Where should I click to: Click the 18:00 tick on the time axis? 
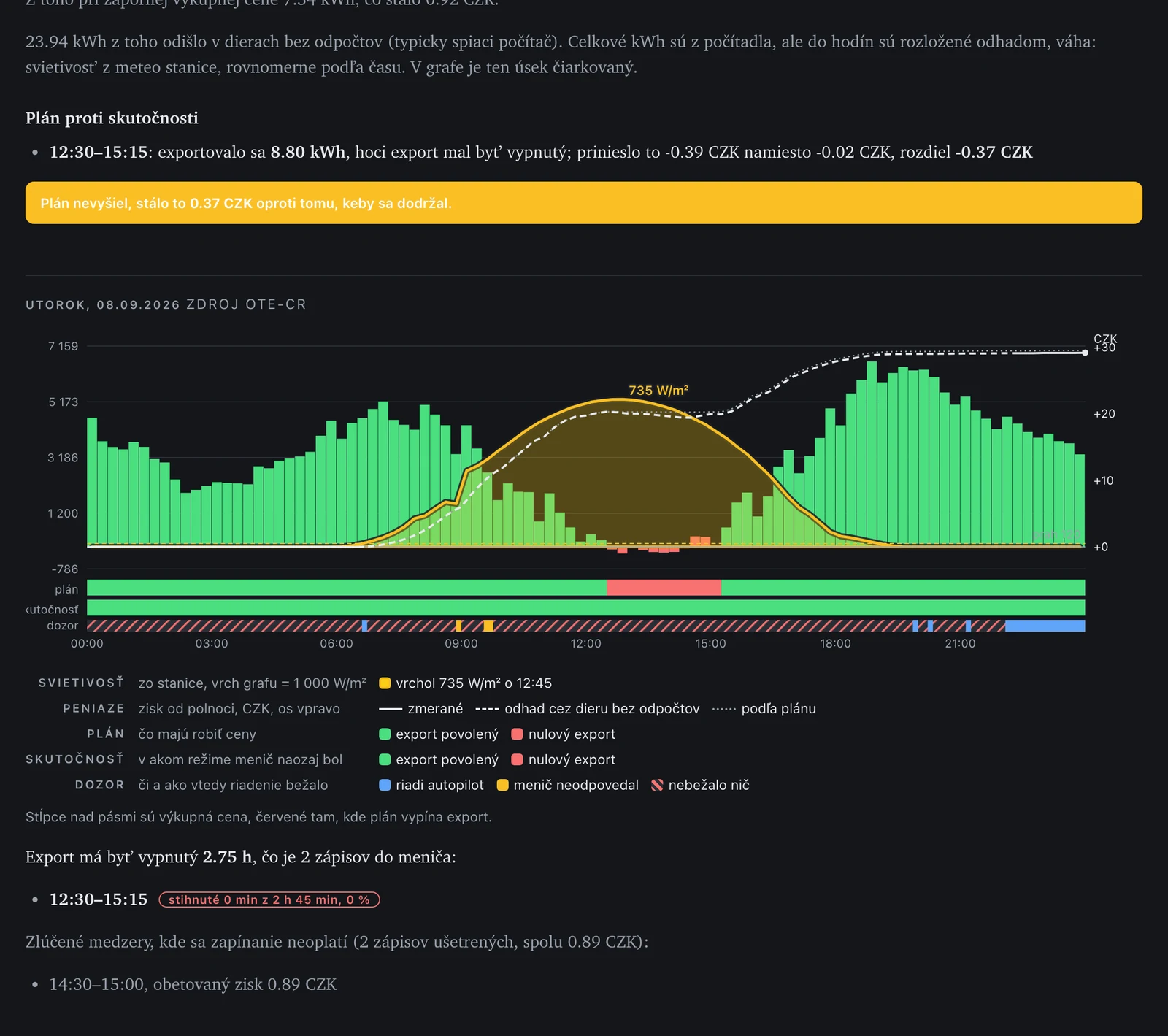(x=835, y=643)
